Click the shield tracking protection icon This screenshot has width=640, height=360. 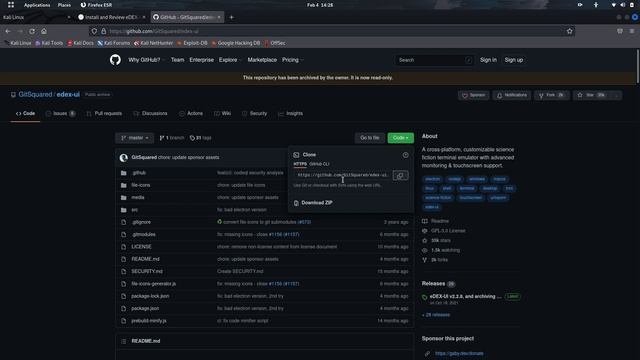(x=94, y=31)
